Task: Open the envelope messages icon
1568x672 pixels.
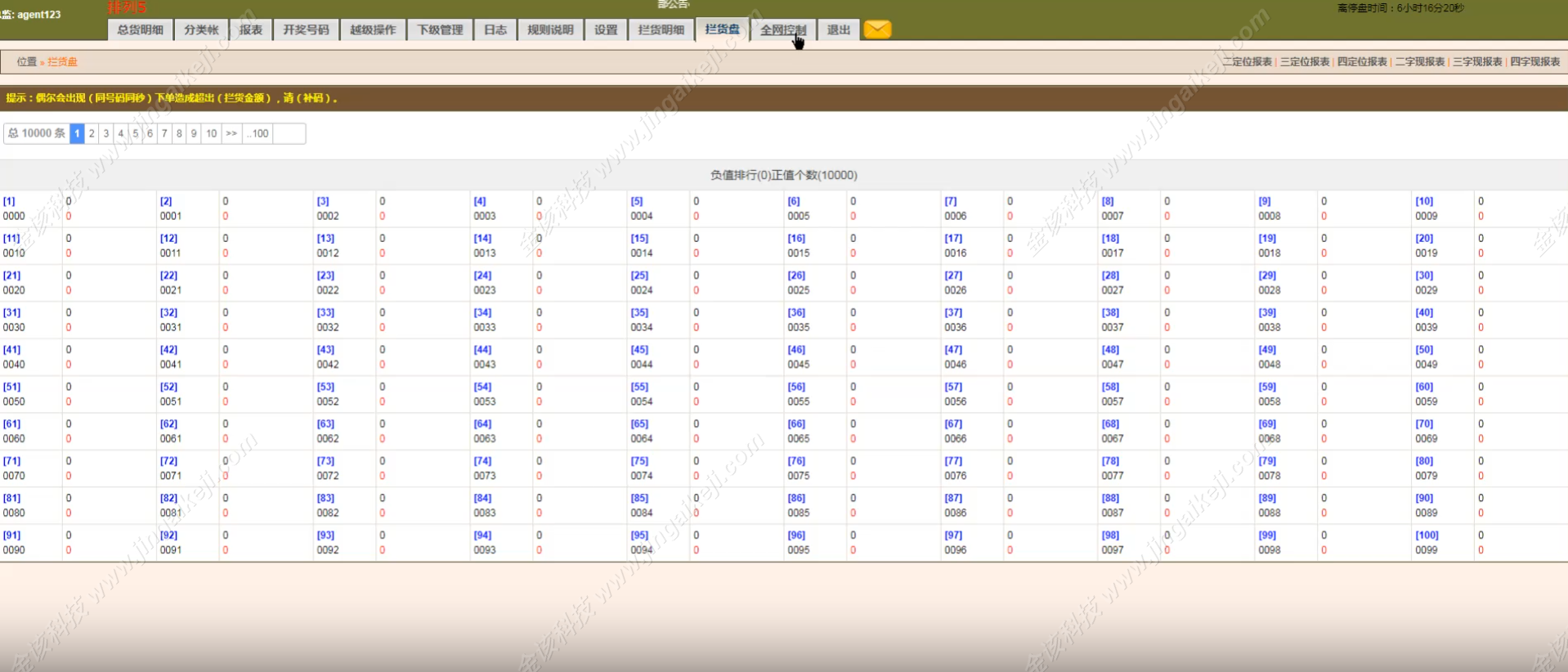Action: [877, 29]
